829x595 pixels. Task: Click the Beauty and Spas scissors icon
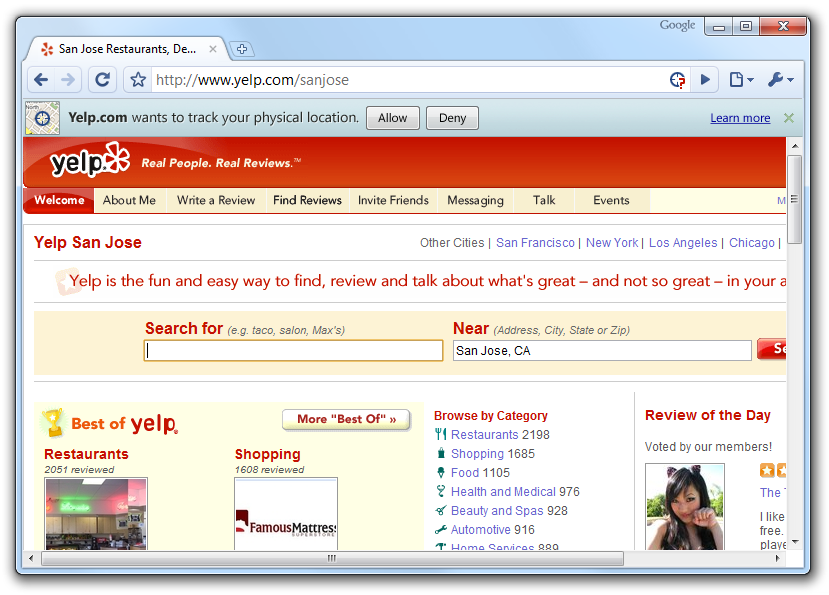coord(440,510)
